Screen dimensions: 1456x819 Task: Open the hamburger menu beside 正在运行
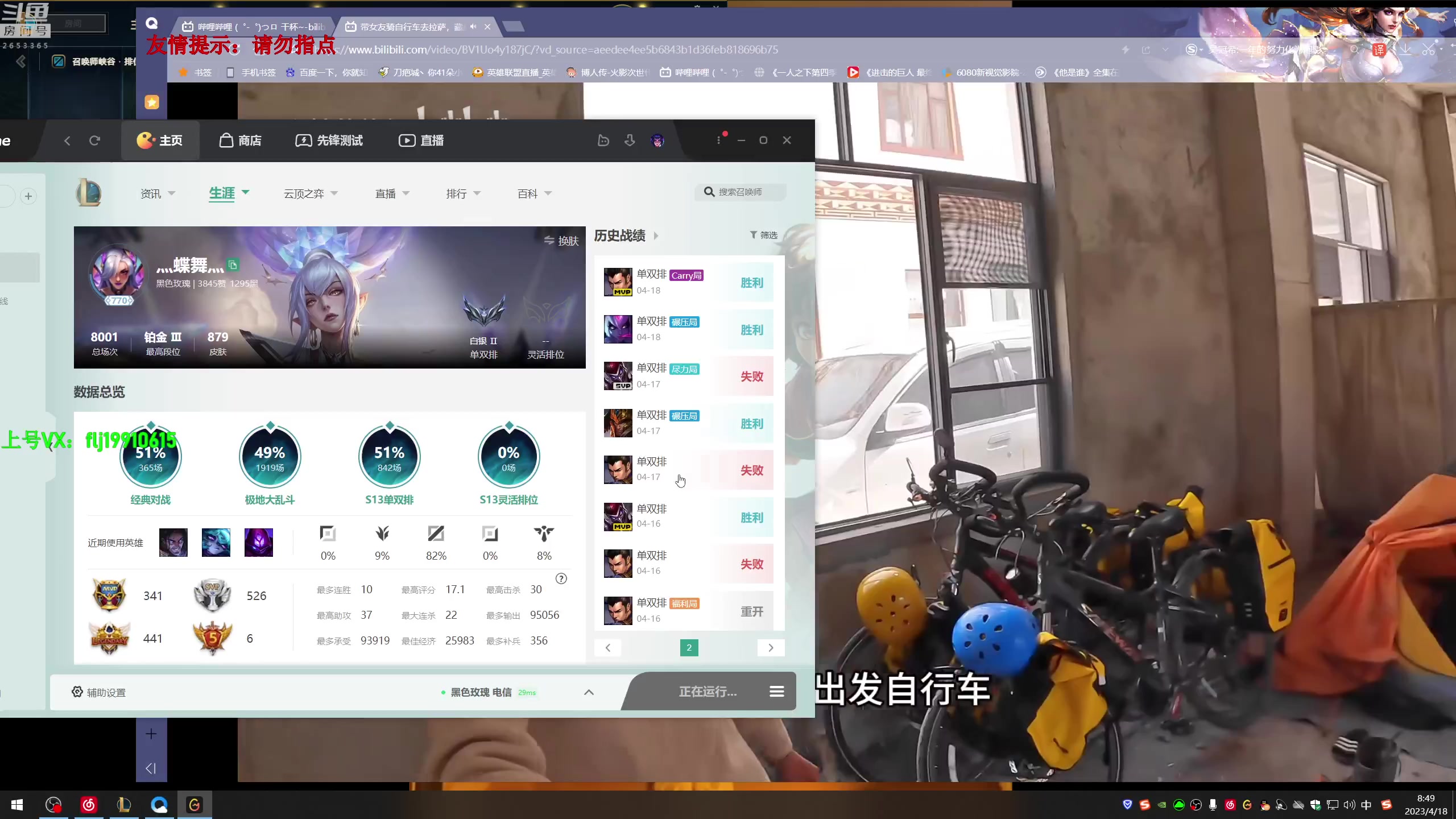777,692
